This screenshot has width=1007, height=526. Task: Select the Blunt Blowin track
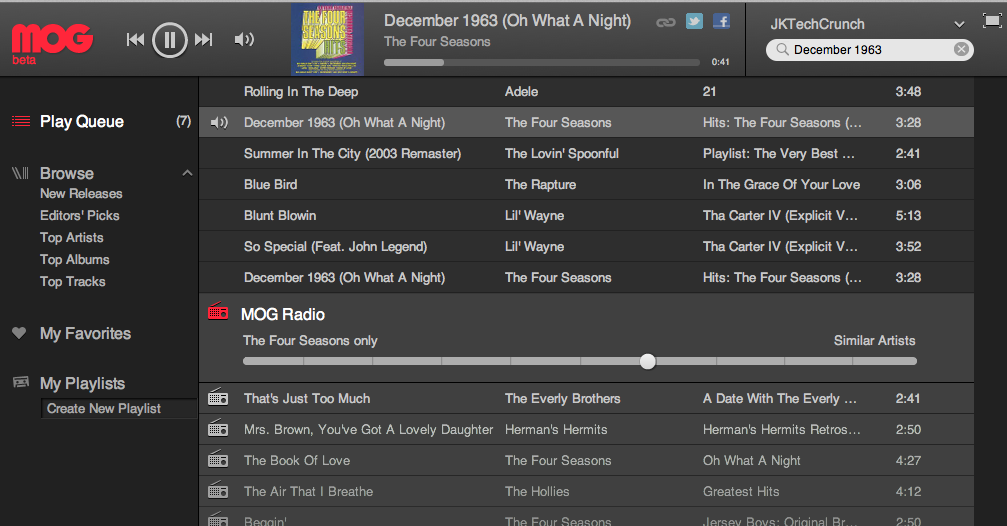(280, 215)
